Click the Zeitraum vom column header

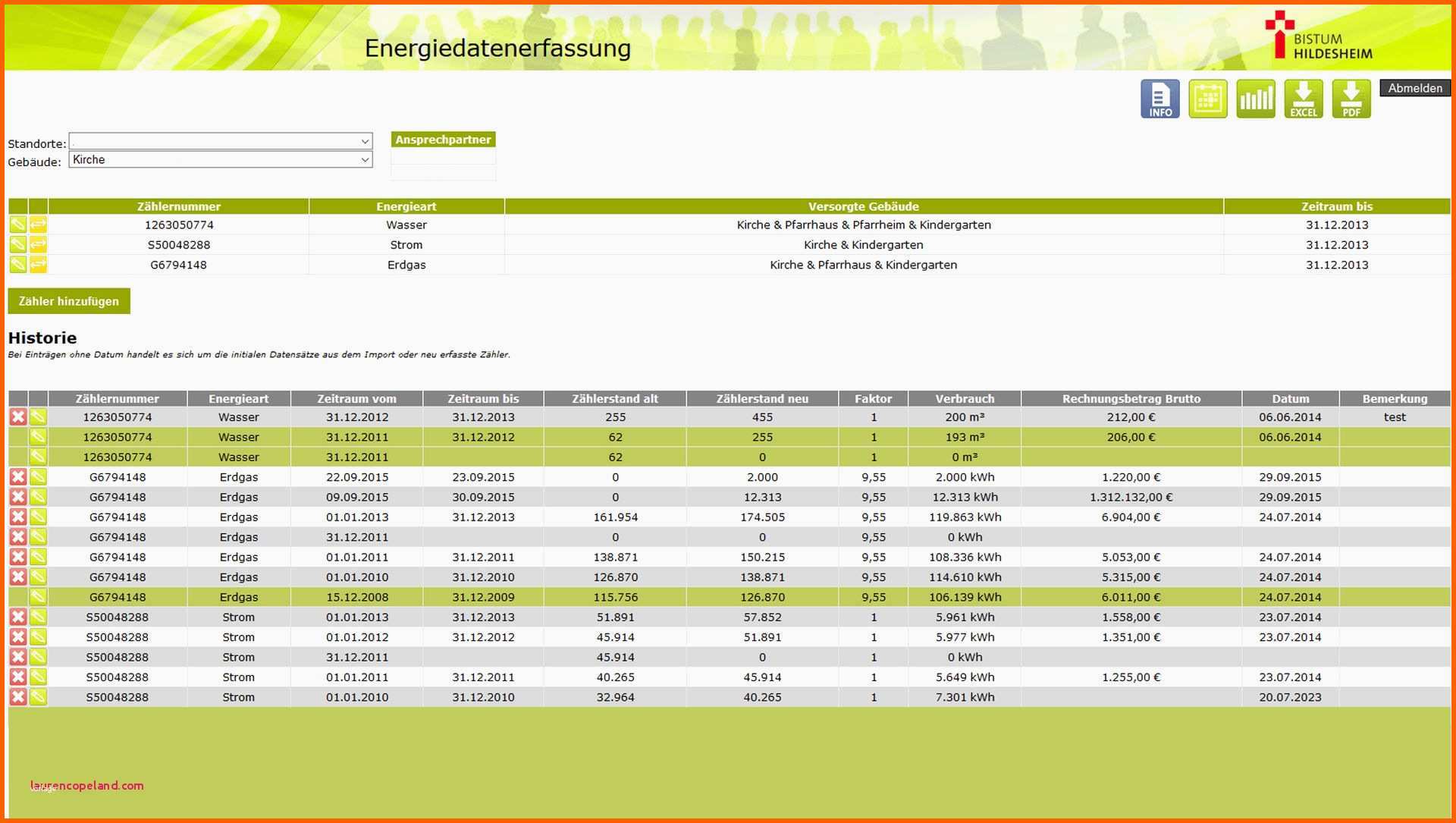[356, 398]
